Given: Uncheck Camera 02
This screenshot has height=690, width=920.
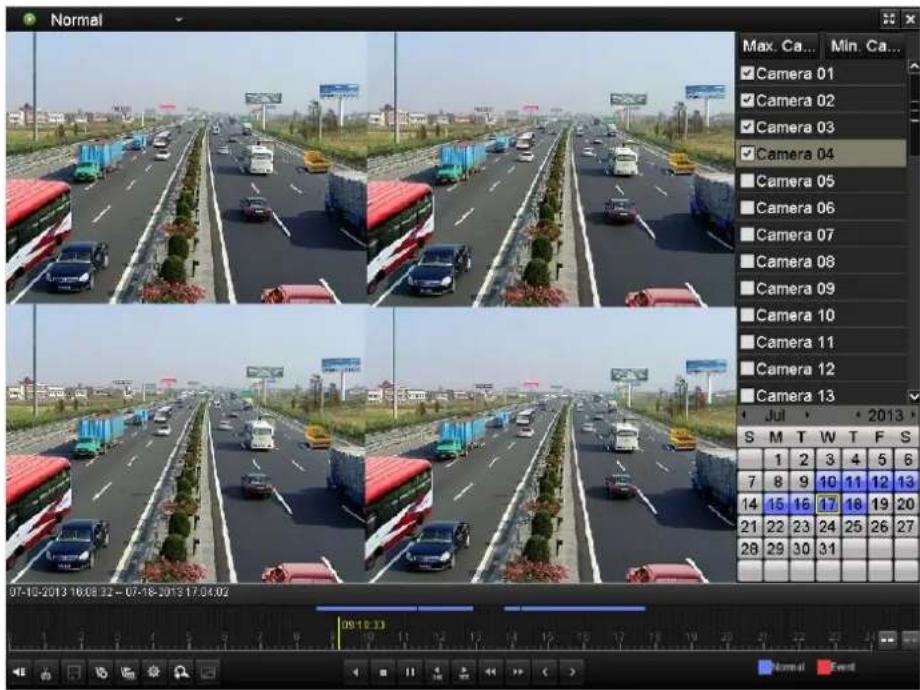Looking at the screenshot, I should tap(747, 100).
